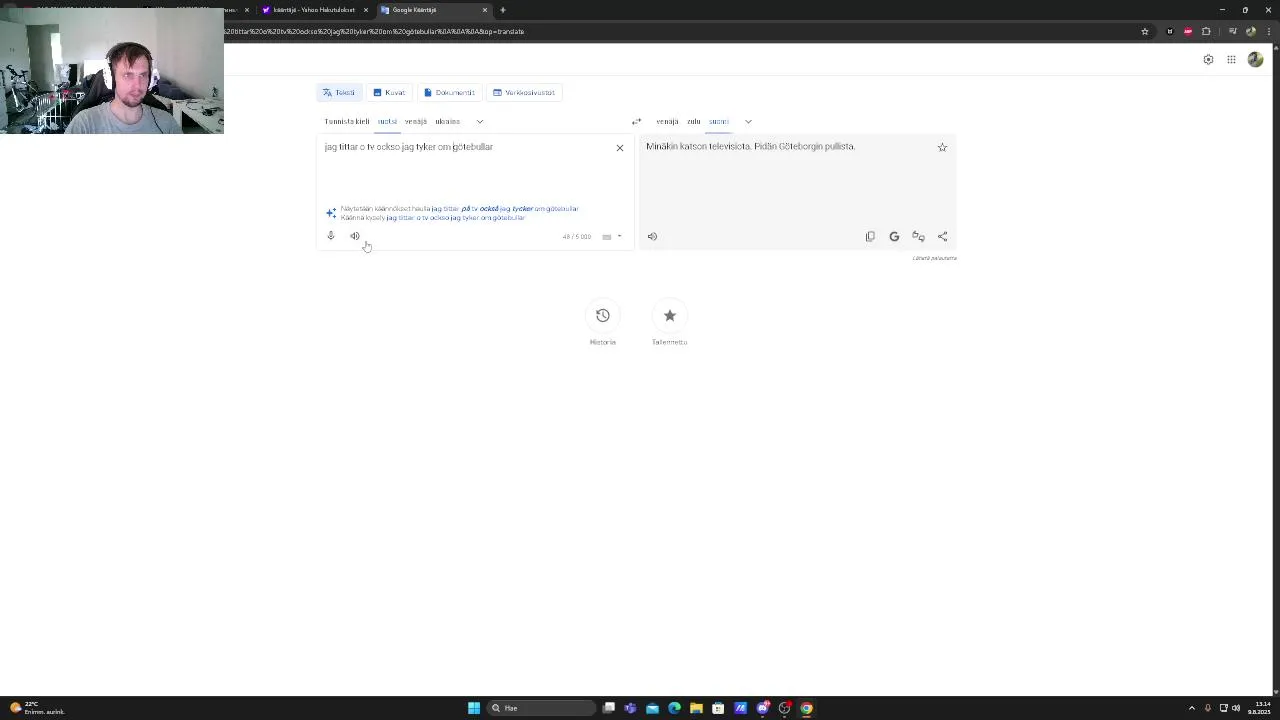Open the browser extensions puzzle icon
Viewport: 1280px width, 720px height.
coord(1206,31)
